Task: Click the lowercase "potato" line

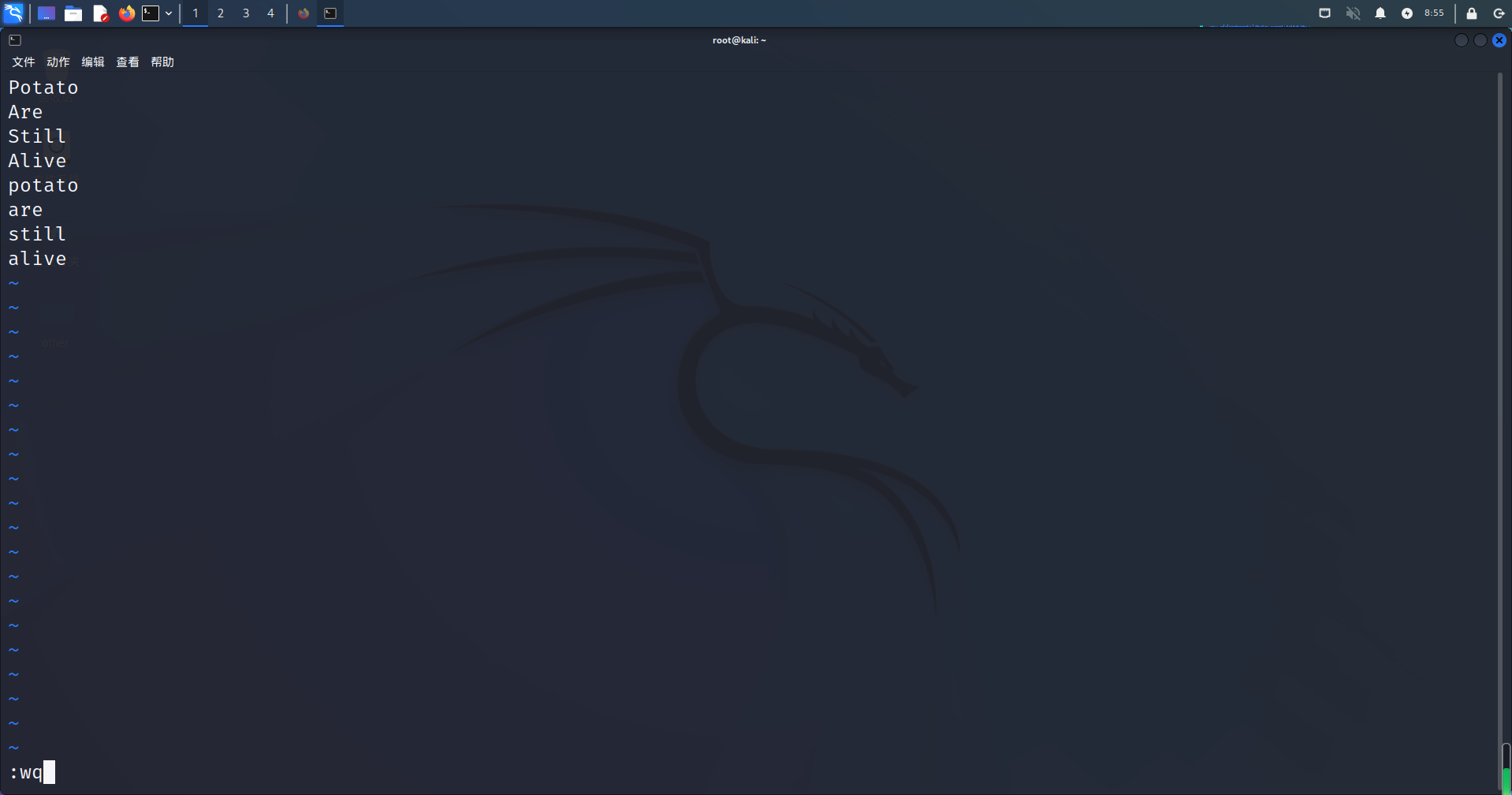Action: (x=43, y=185)
